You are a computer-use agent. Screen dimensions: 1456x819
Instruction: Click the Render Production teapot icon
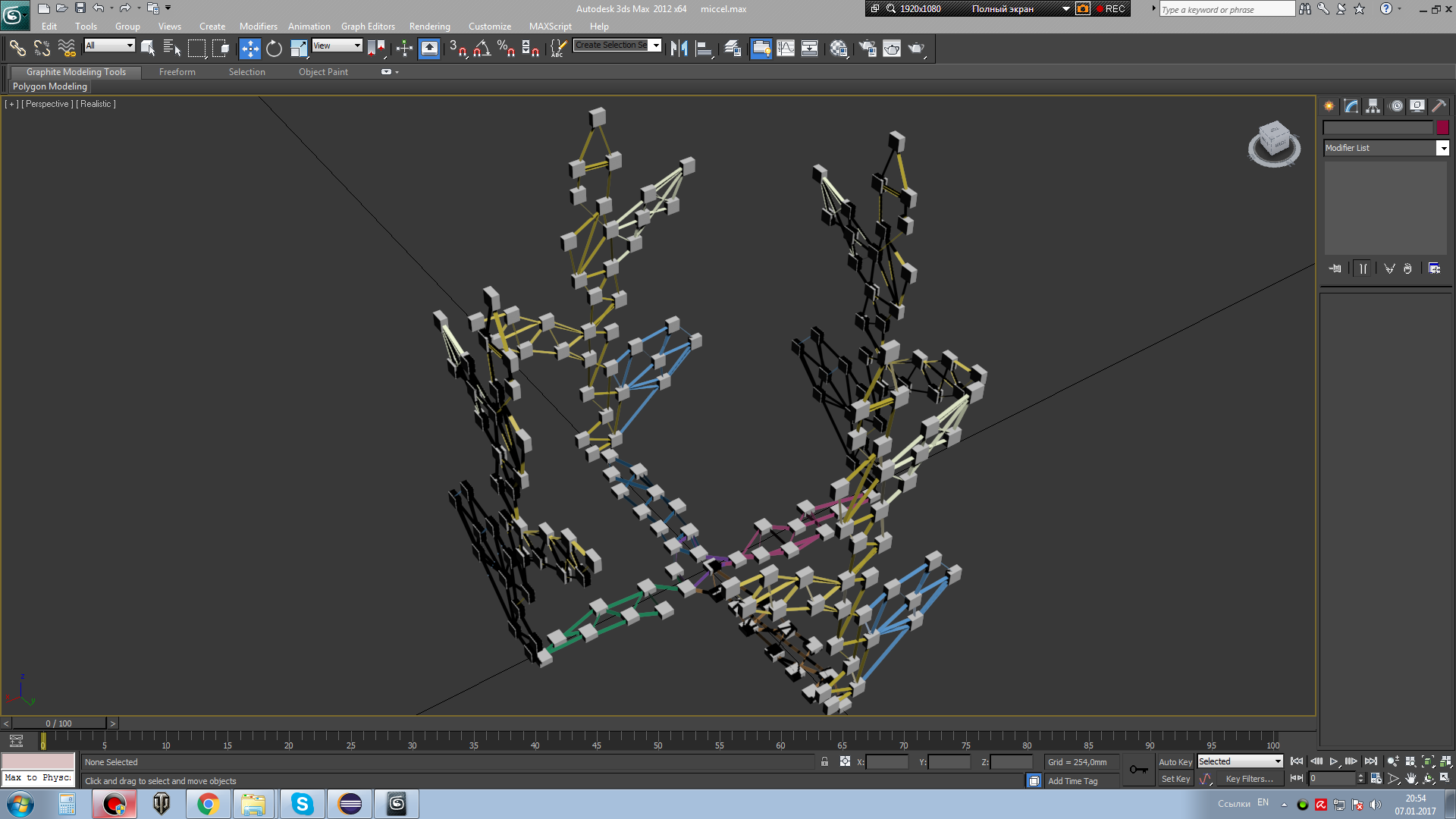917,49
